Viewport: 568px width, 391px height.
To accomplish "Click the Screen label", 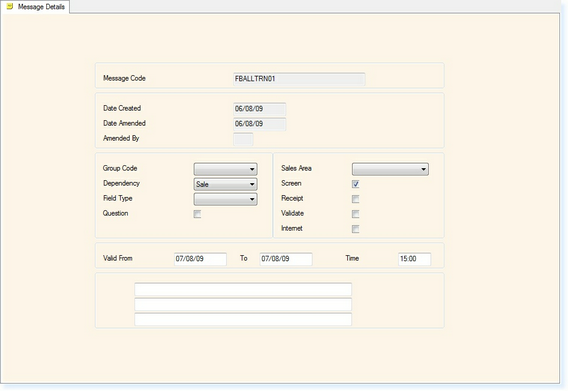I will (x=291, y=183).
